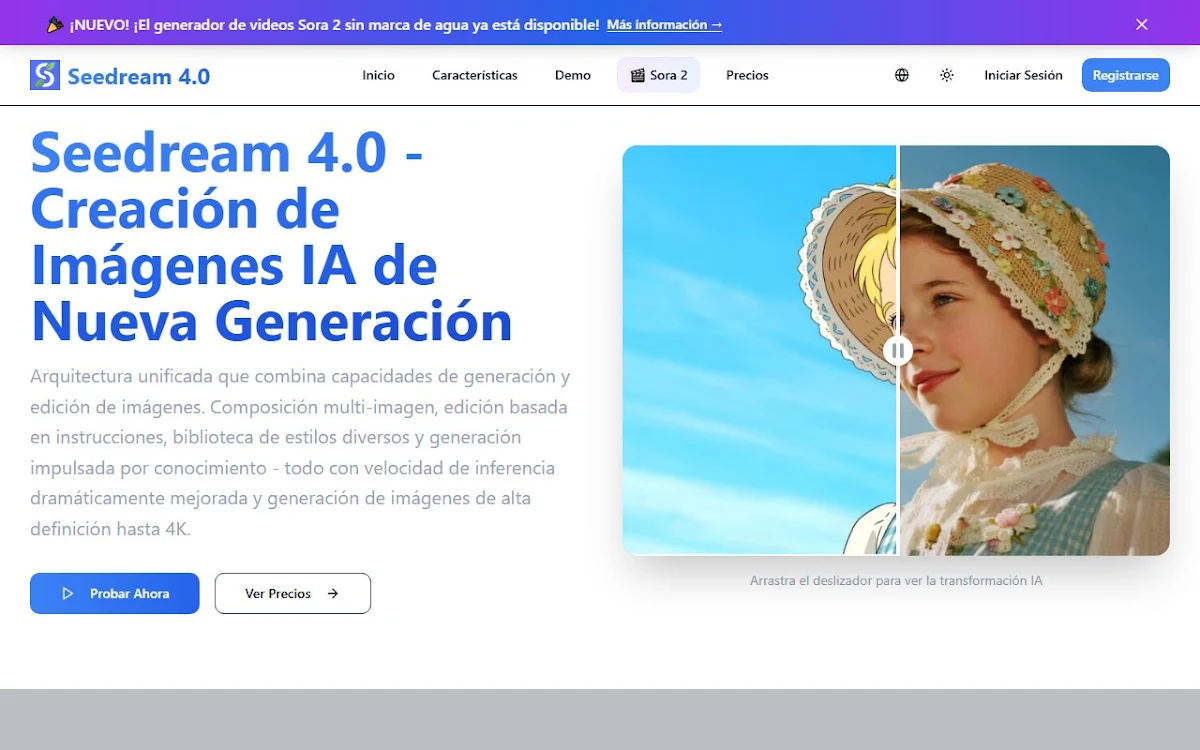Image resolution: width=1200 pixels, height=750 pixels.
Task: Click the Registrarse button
Action: pyautogui.click(x=1126, y=75)
